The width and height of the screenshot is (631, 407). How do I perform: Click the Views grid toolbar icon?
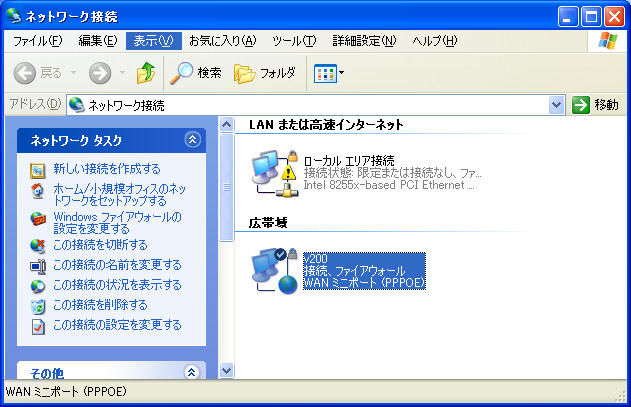tap(325, 73)
